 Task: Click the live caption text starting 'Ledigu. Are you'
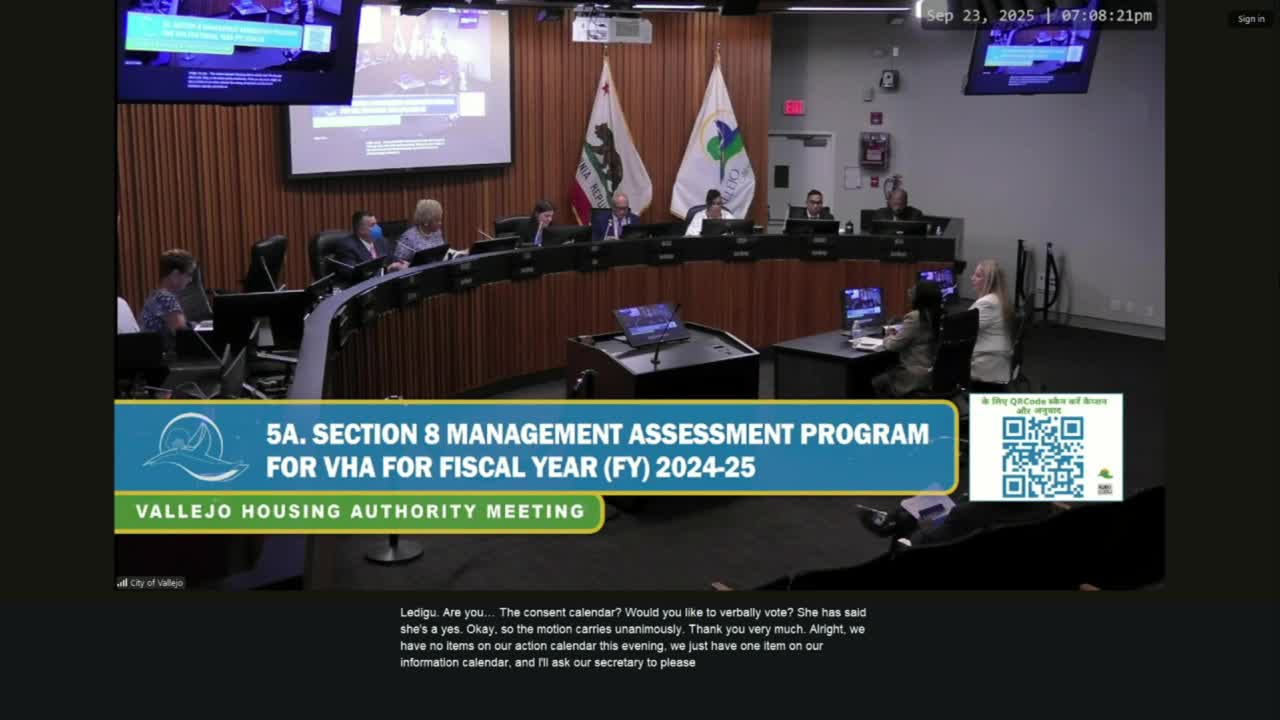[633, 637]
